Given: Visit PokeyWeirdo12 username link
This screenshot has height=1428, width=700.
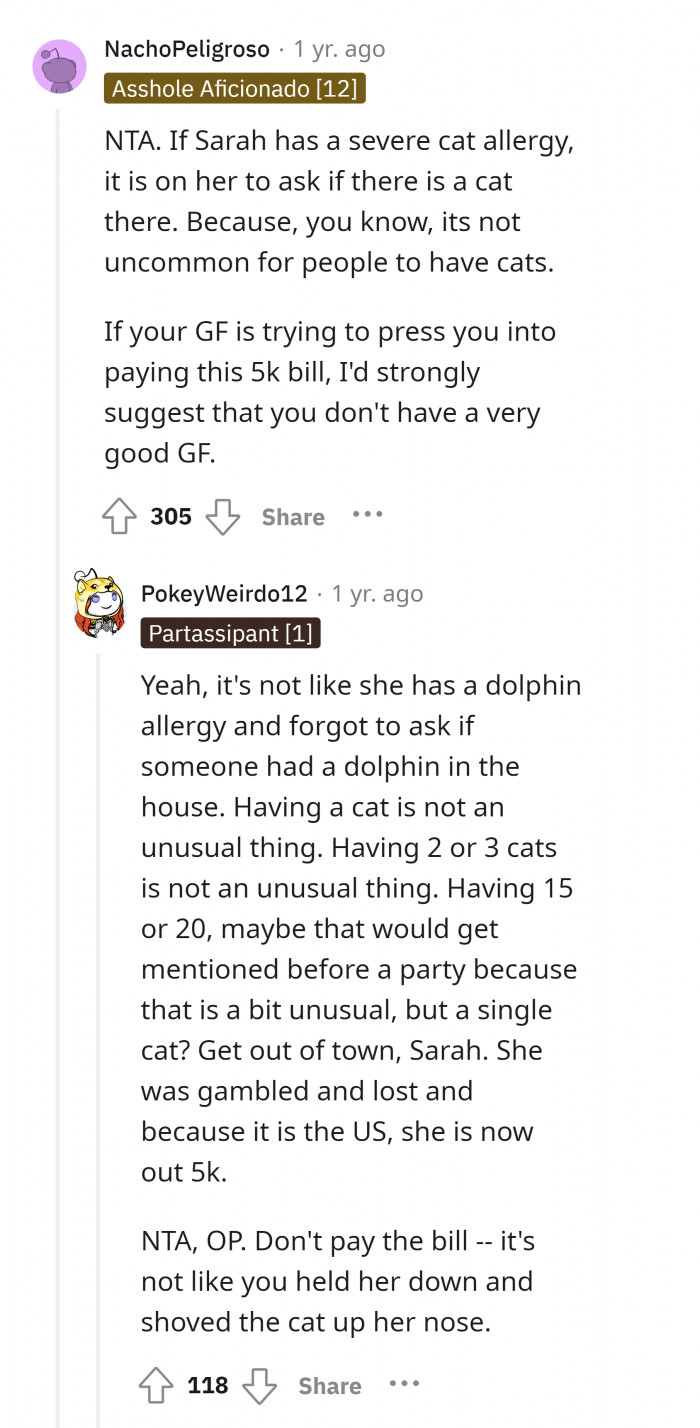Looking at the screenshot, I should tap(224, 593).
